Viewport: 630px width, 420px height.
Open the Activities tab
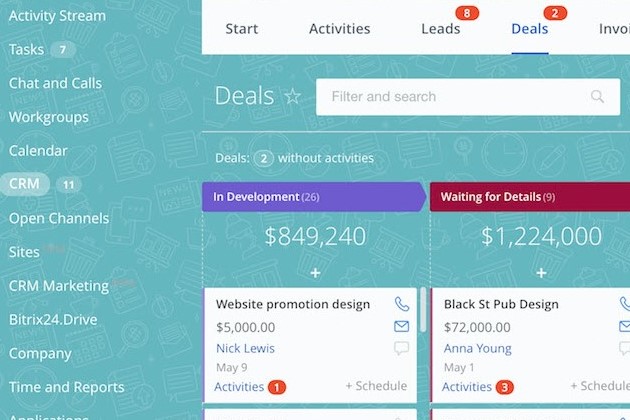339,28
